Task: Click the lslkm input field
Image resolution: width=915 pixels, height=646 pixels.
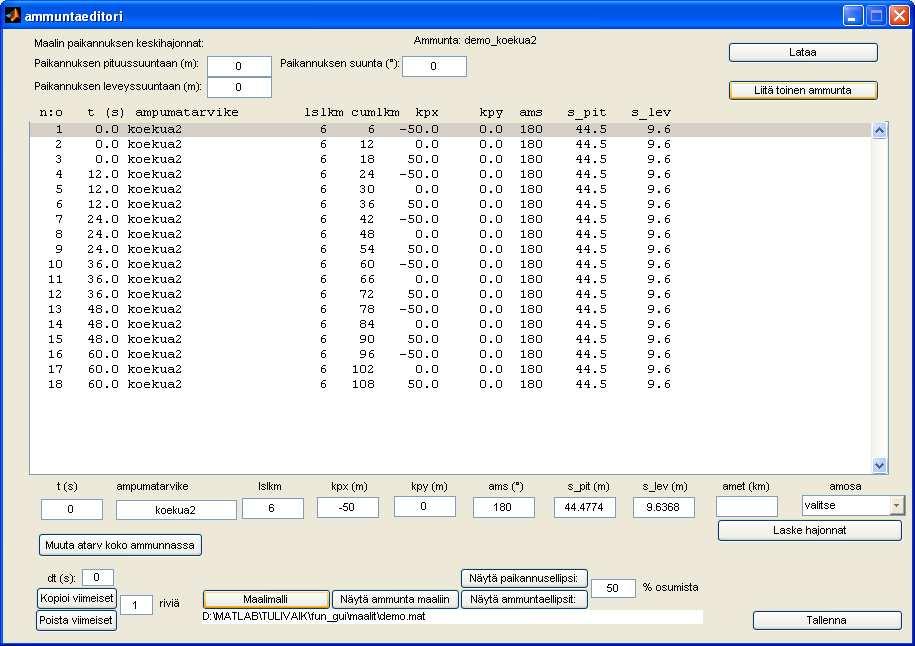Action: pos(273,508)
